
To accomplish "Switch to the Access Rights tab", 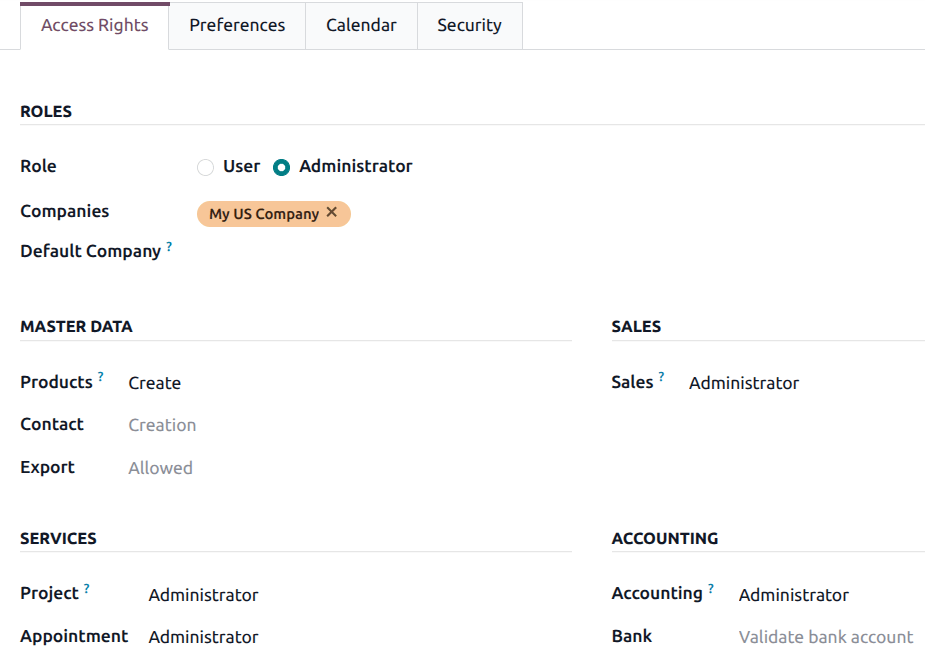I will pos(94,25).
